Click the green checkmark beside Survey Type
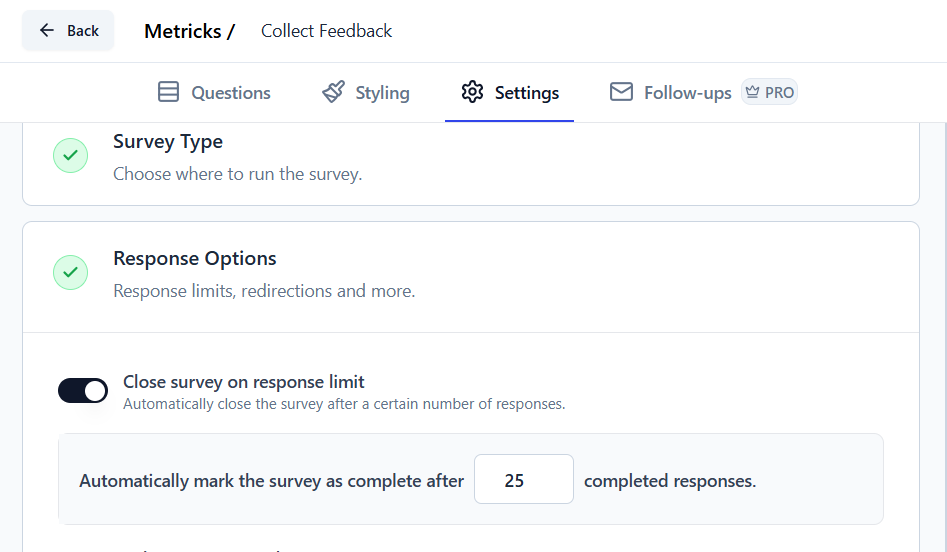947x552 pixels. point(70,156)
